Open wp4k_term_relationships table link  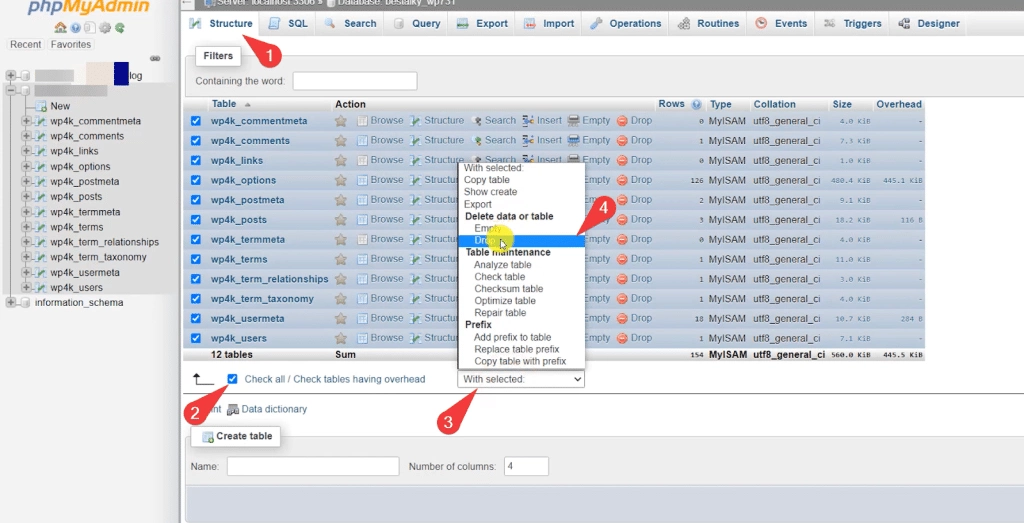coord(270,279)
